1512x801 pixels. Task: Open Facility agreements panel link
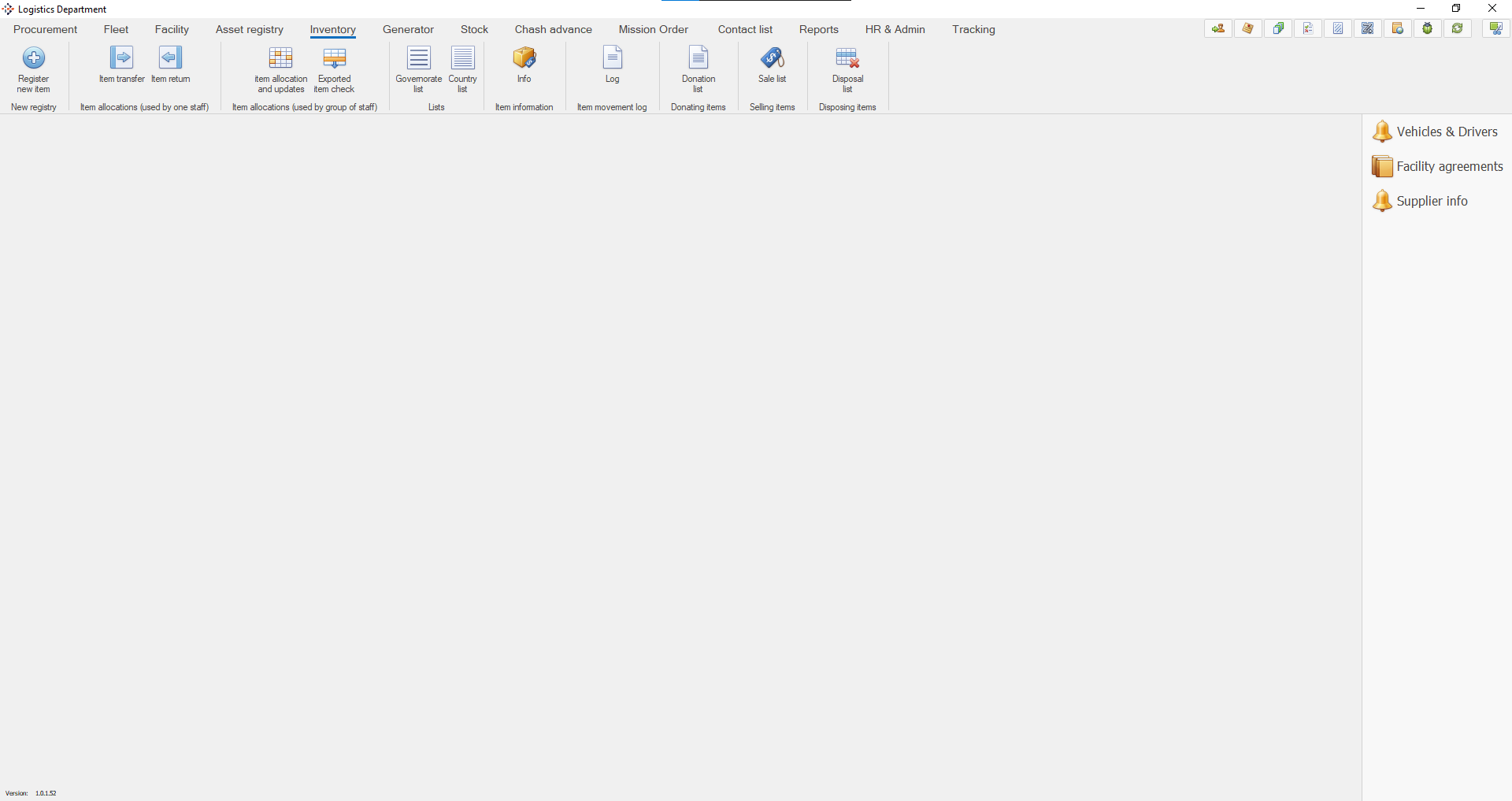(1449, 166)
